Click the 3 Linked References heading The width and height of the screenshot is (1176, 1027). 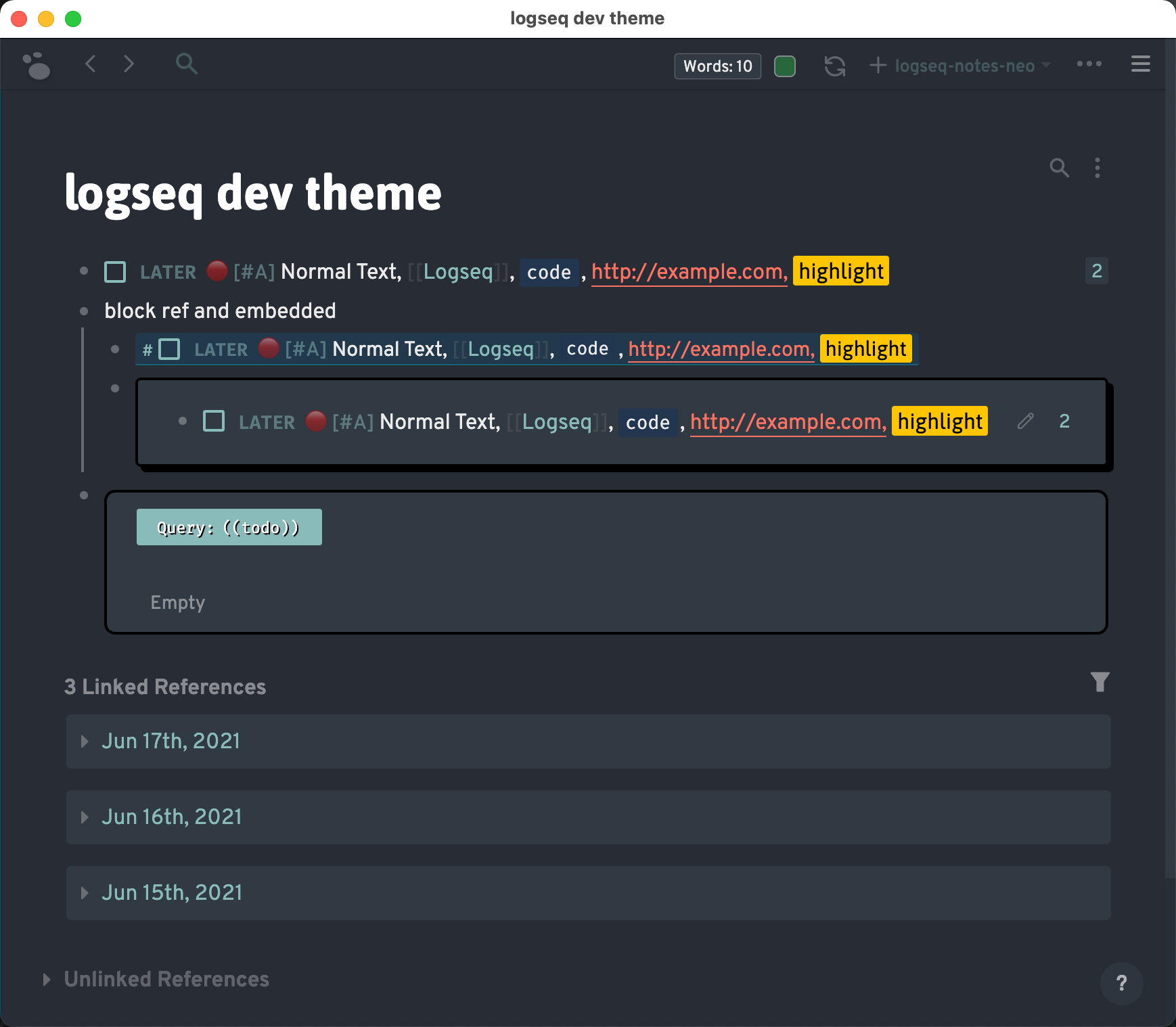coord(165,687)
